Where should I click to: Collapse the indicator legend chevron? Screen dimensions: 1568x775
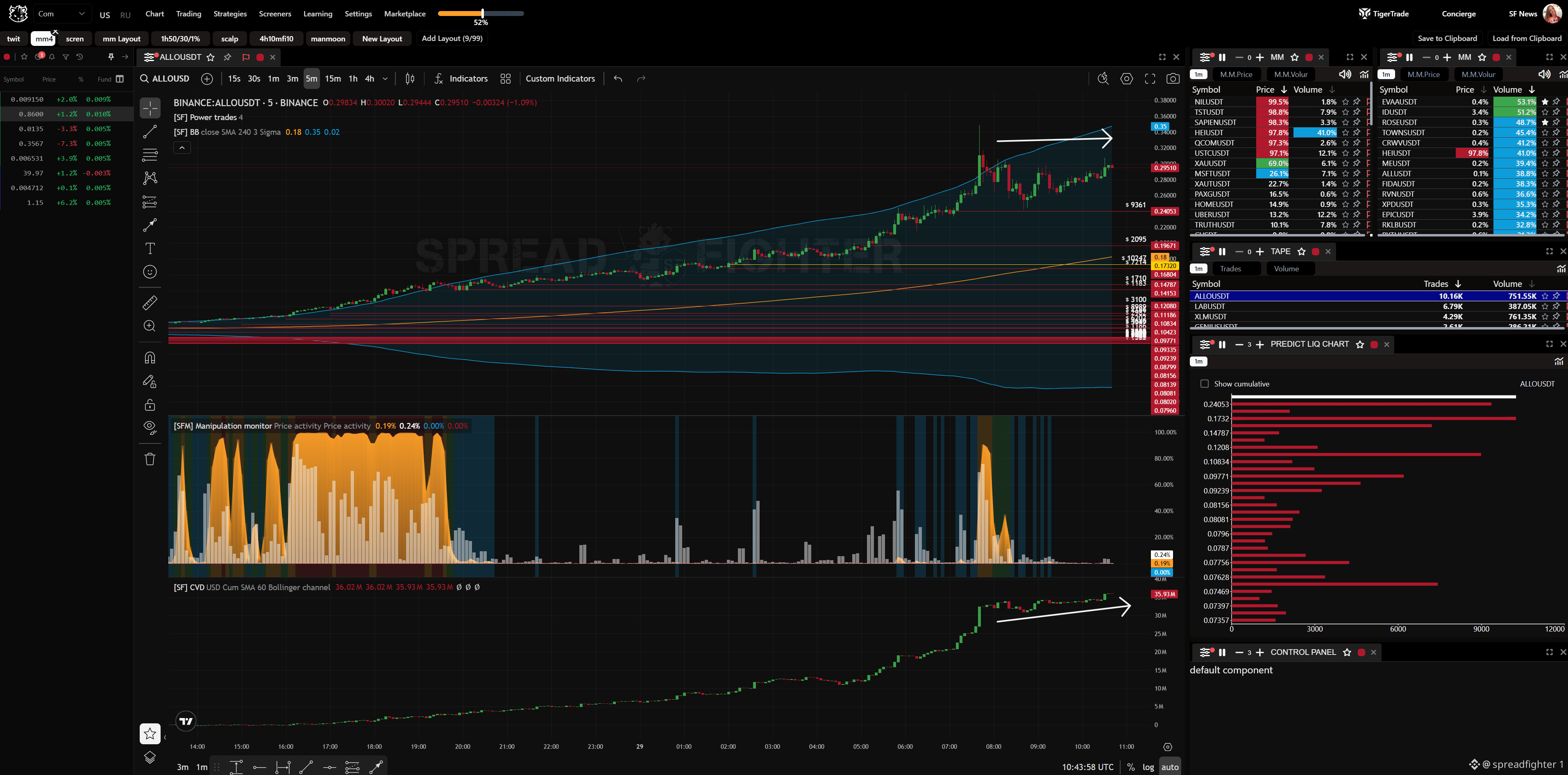click(x=182, y=147)
